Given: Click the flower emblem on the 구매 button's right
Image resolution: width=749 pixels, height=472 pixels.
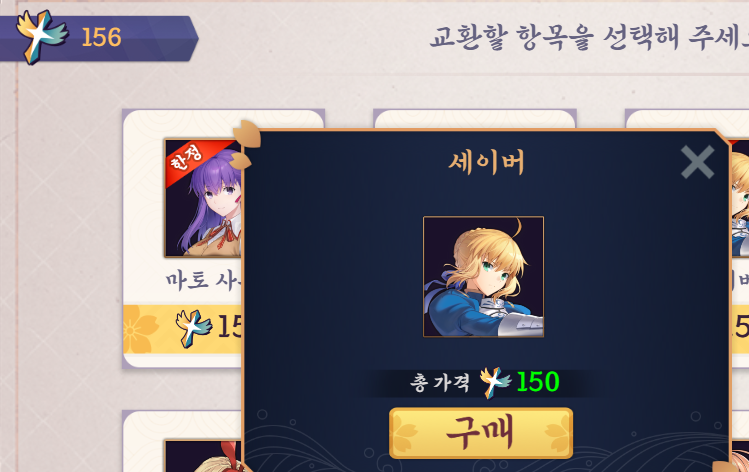Looking at the screenshot, I should [x=556, y=434].
